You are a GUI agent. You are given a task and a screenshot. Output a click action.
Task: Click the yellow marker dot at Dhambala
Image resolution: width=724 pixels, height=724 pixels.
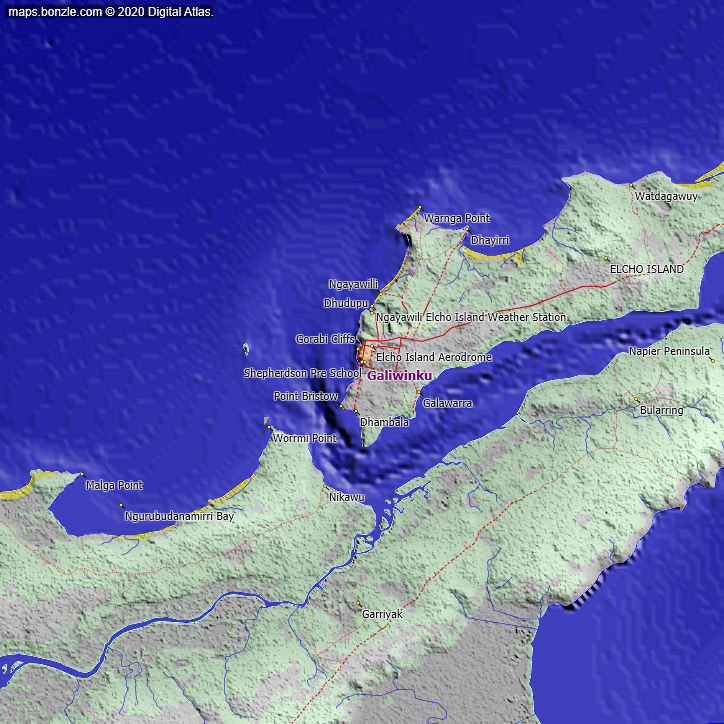click(356, 411)
